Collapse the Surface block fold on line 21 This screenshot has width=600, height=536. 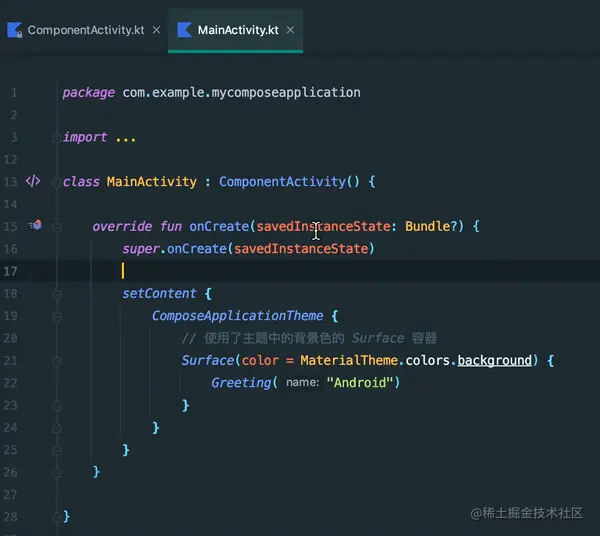click(x=57, y=361)
